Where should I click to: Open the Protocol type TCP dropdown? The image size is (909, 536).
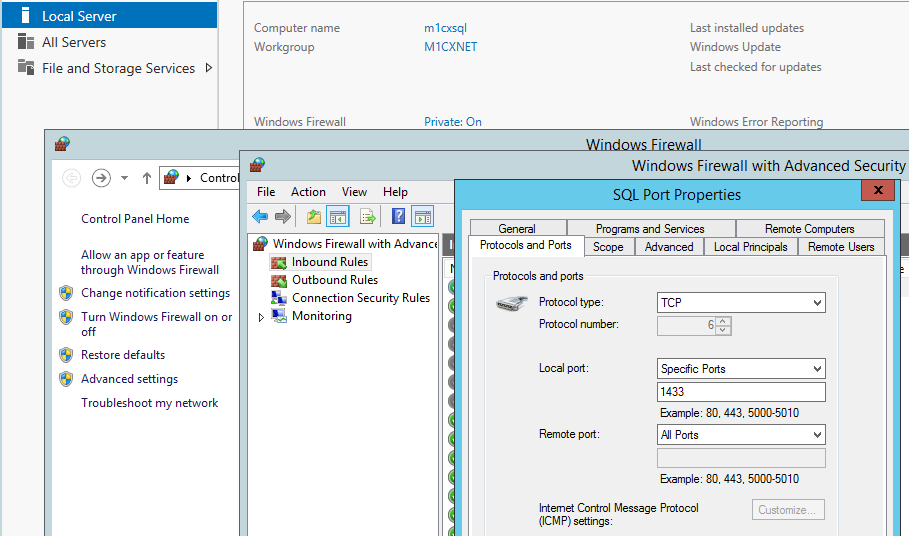[x=741, y=302]
